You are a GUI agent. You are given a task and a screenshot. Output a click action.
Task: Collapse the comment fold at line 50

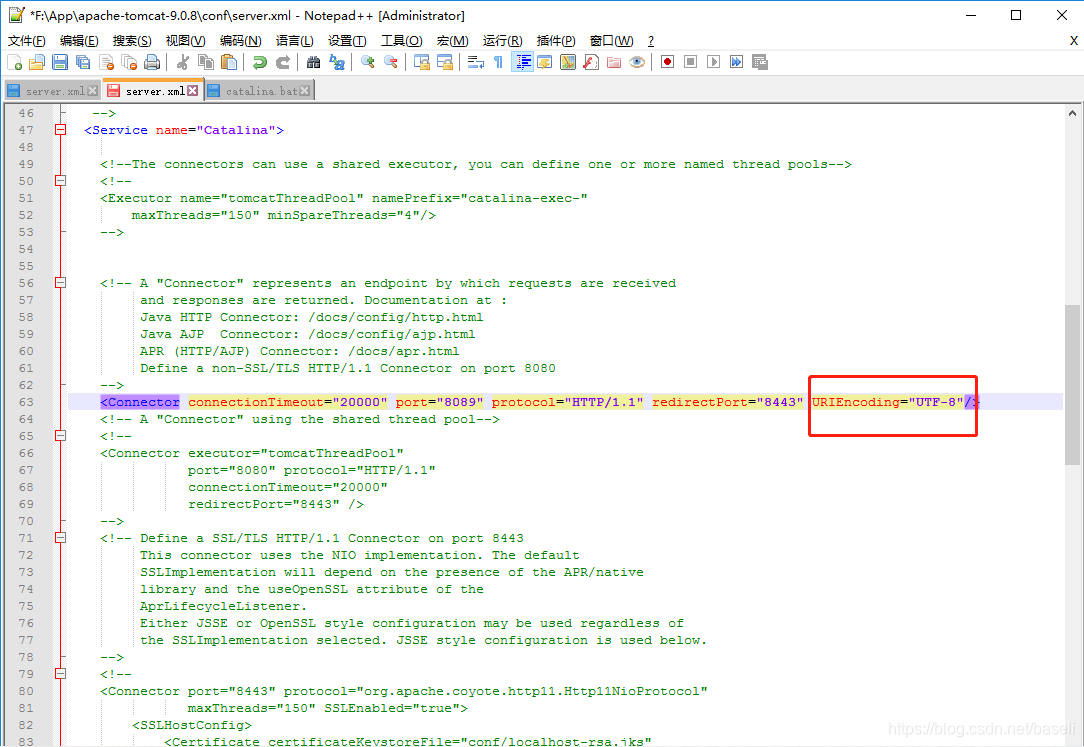click(61, 180)
